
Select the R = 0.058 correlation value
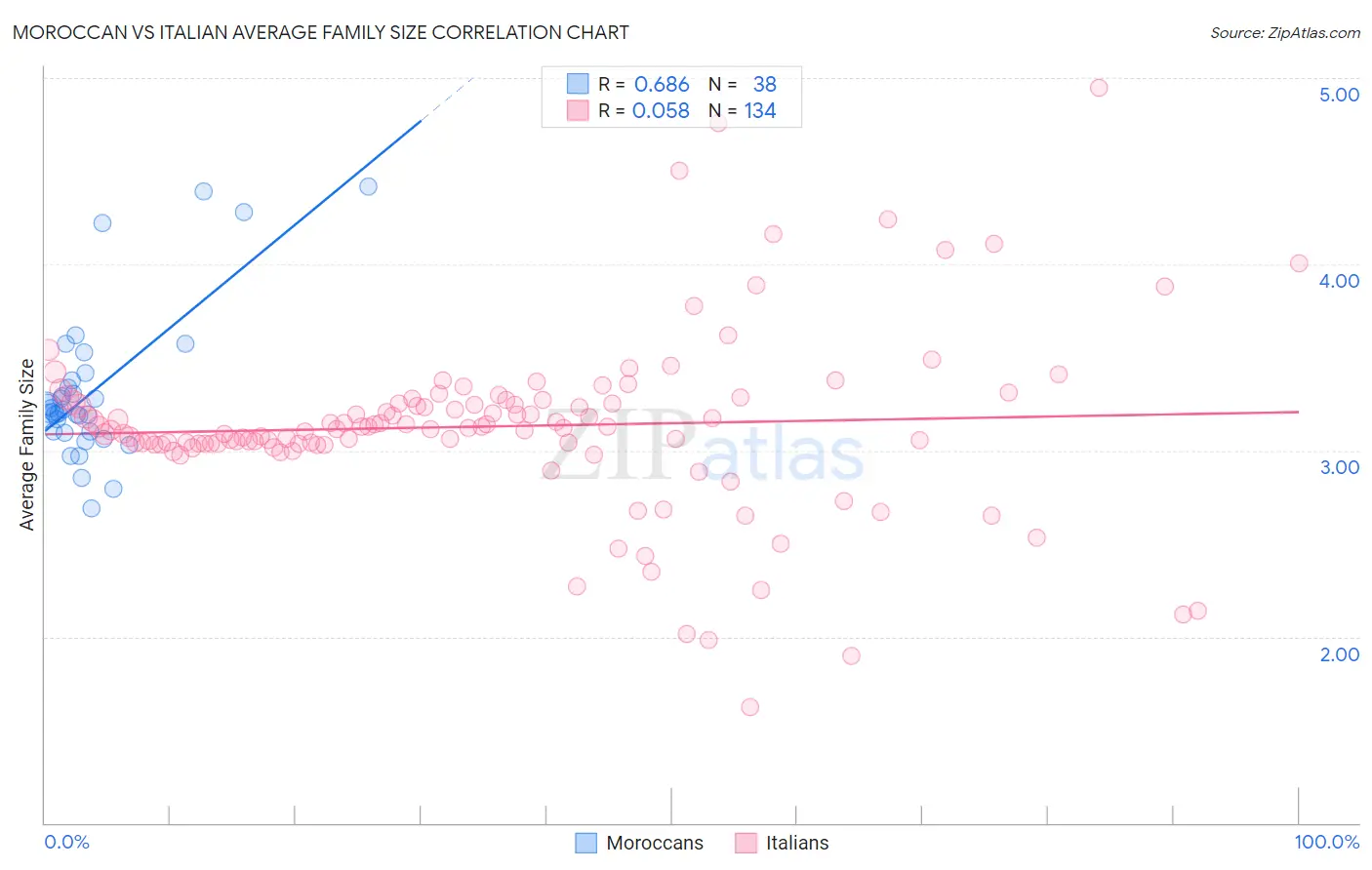point(644,110)
